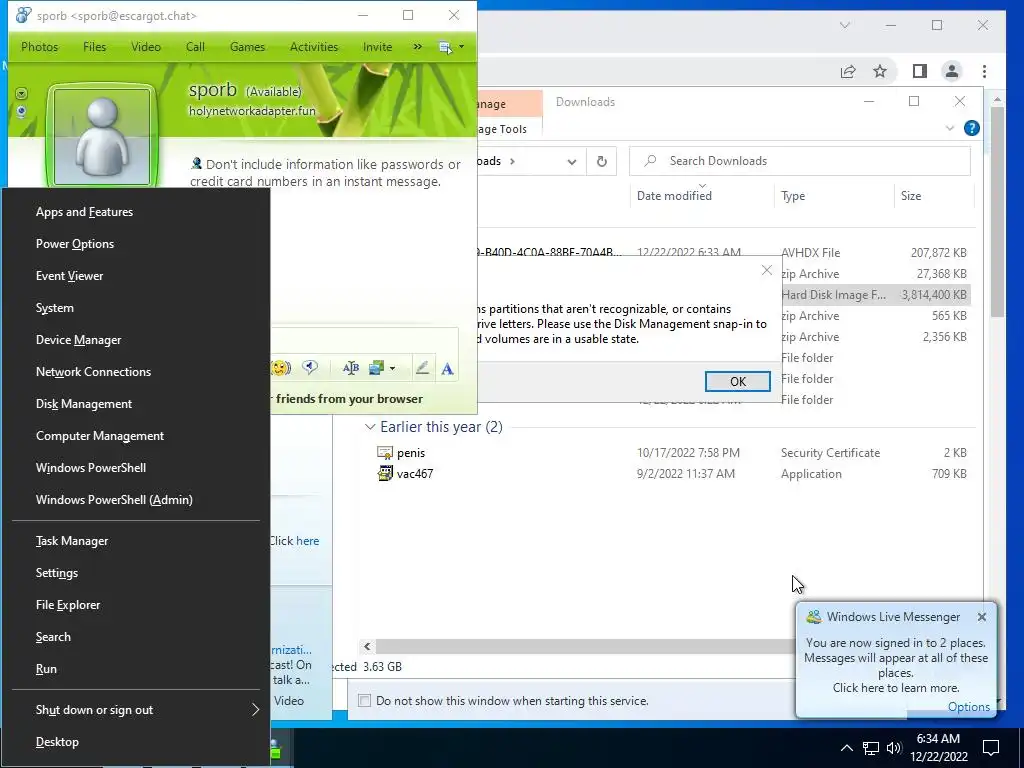
Task: Toggle the browser side panel icon
Action: 920,71
